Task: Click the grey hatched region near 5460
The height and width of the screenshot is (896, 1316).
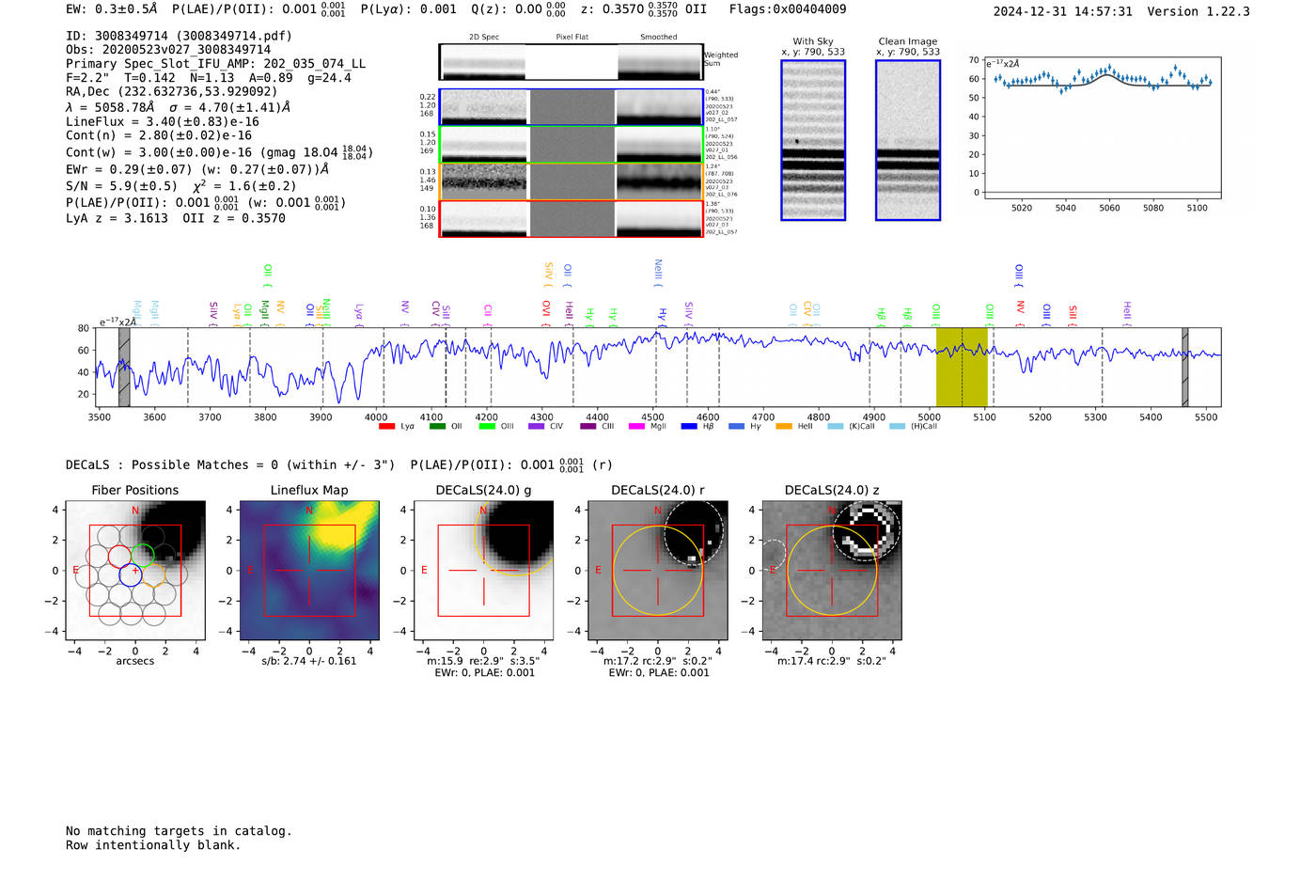Action: click(1184, 368)
